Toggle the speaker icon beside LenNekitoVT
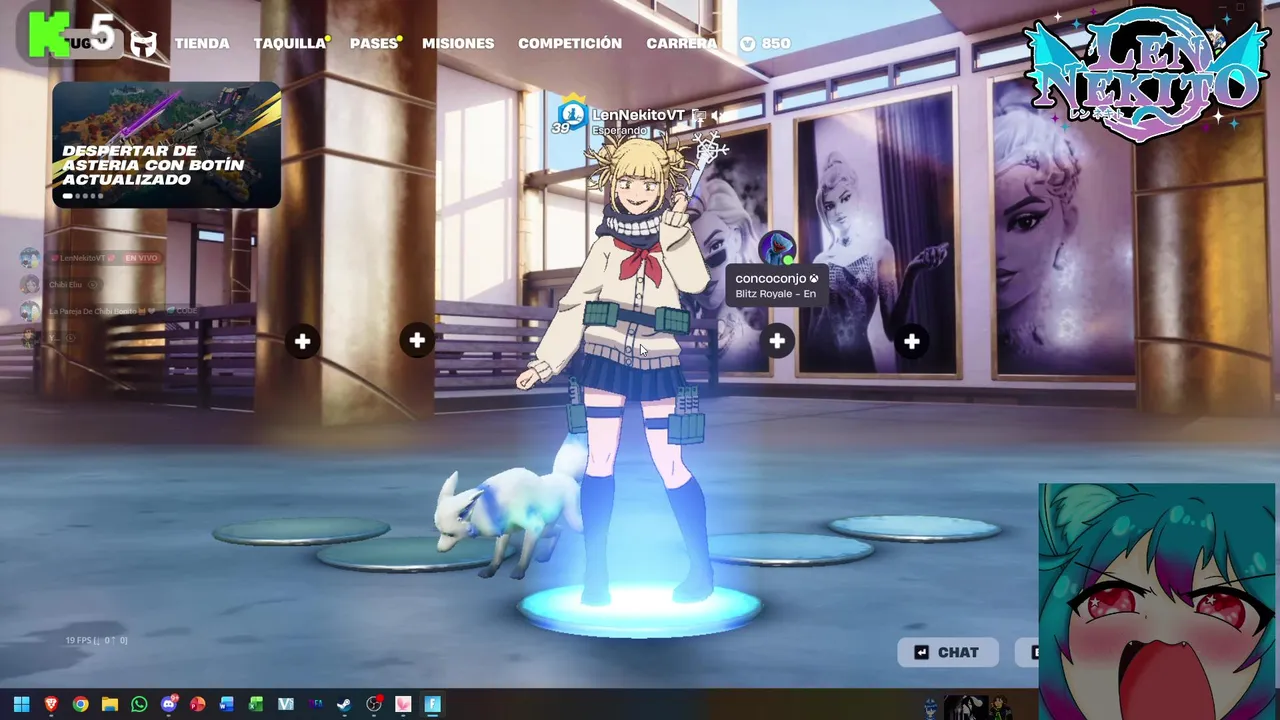The height and width of the screenshot is (720, 1280). coord(715,116)
